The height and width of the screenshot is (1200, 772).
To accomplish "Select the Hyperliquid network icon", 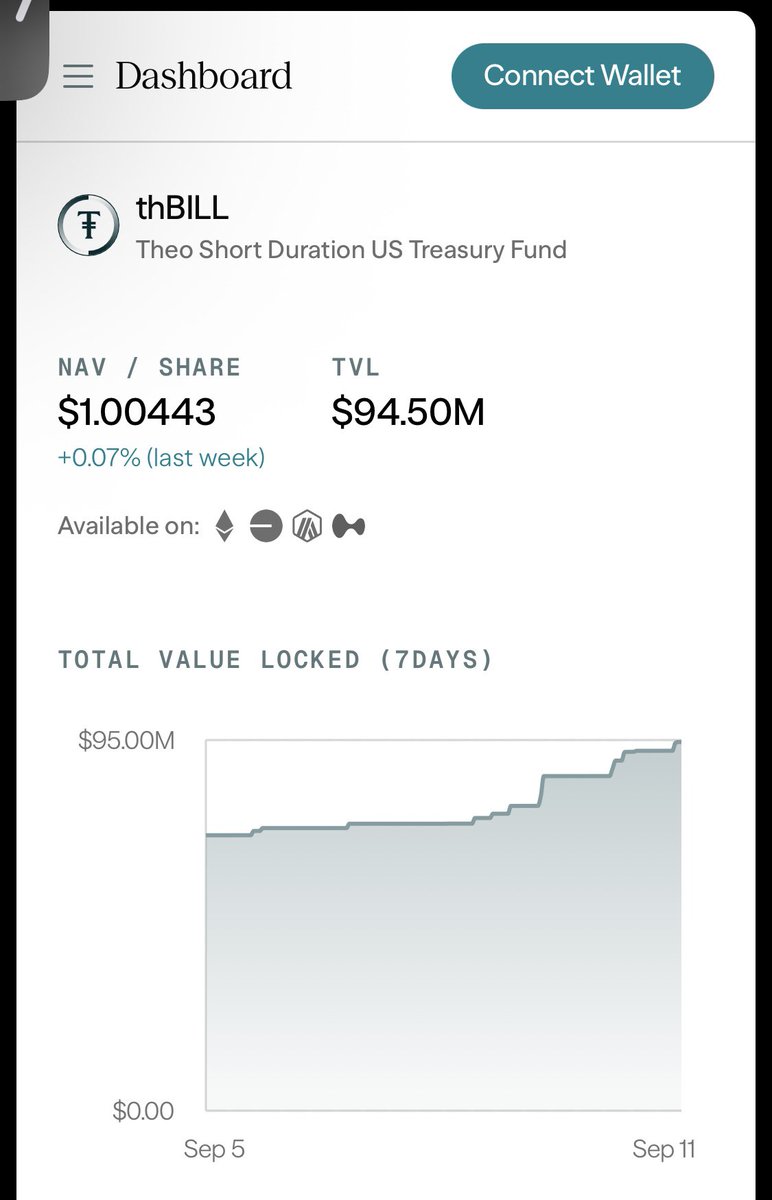I will point(349,526).
